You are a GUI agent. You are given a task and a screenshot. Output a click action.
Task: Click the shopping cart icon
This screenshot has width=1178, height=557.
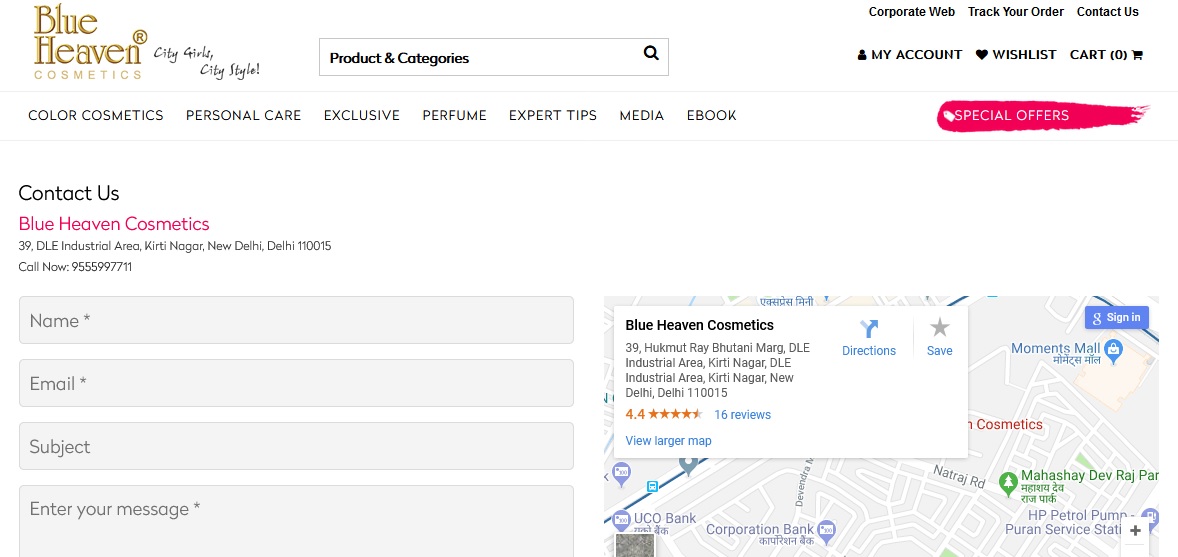(1137, 55)
